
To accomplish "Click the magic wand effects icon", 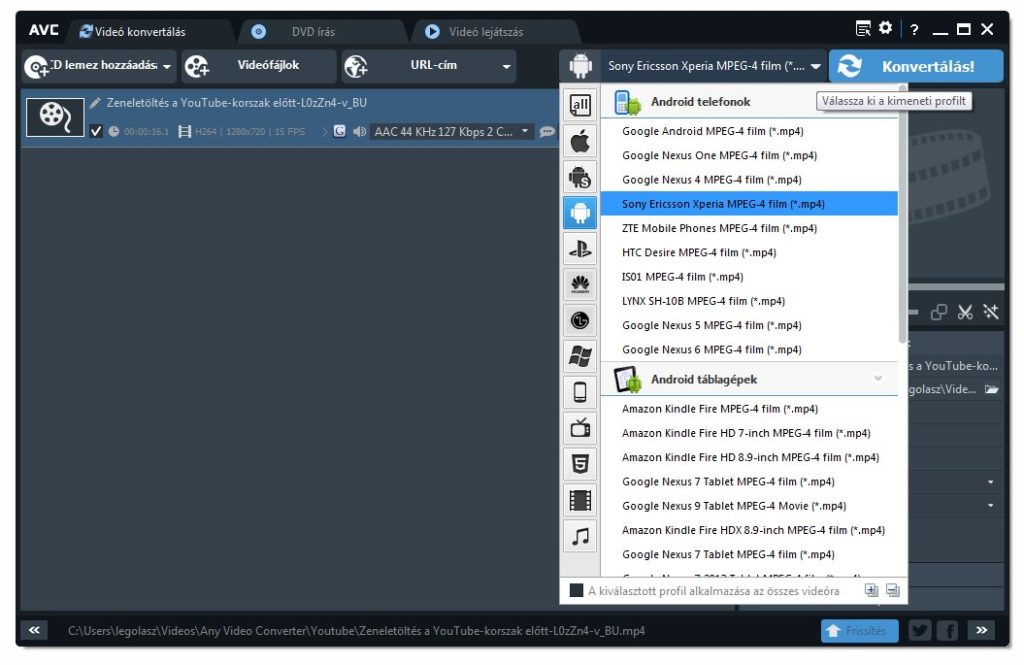I will (x=991, y=312).
